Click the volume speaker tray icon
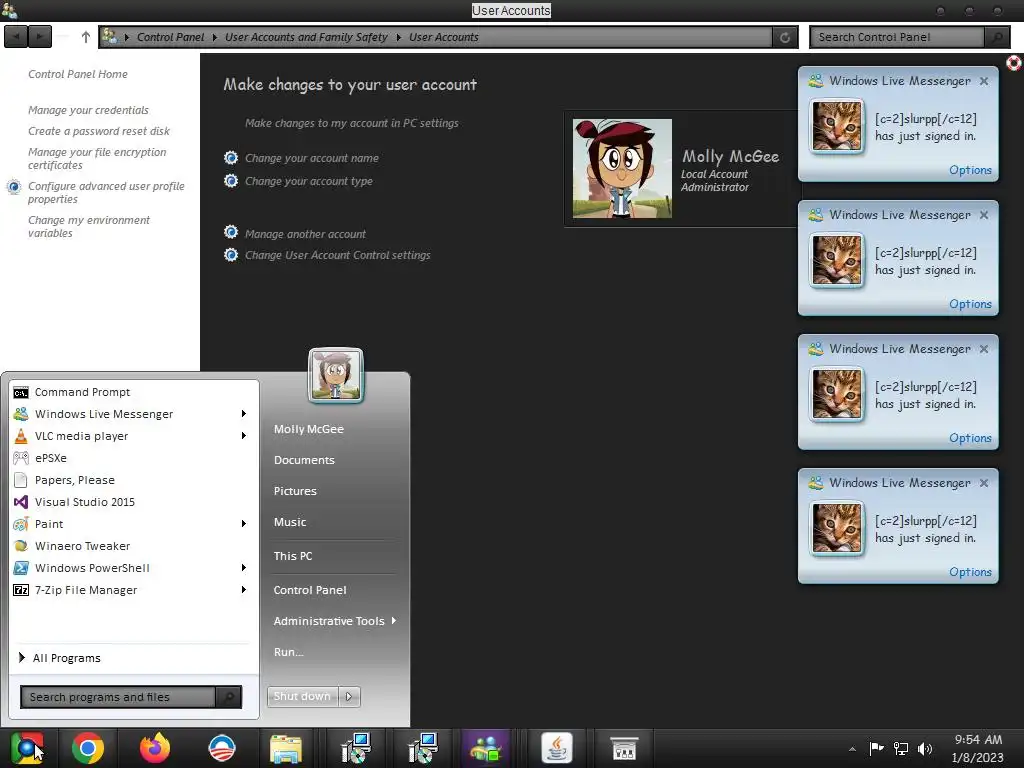Viewport: 1024px width, 768px height. (x=925, y=748)
